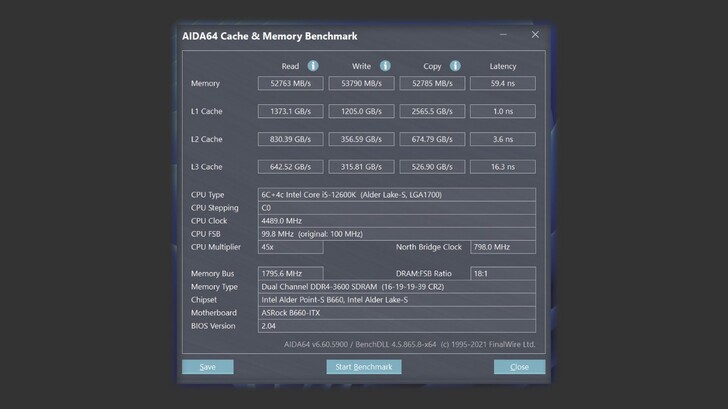Click the AIDA64 version text footer

coord(410,344)
